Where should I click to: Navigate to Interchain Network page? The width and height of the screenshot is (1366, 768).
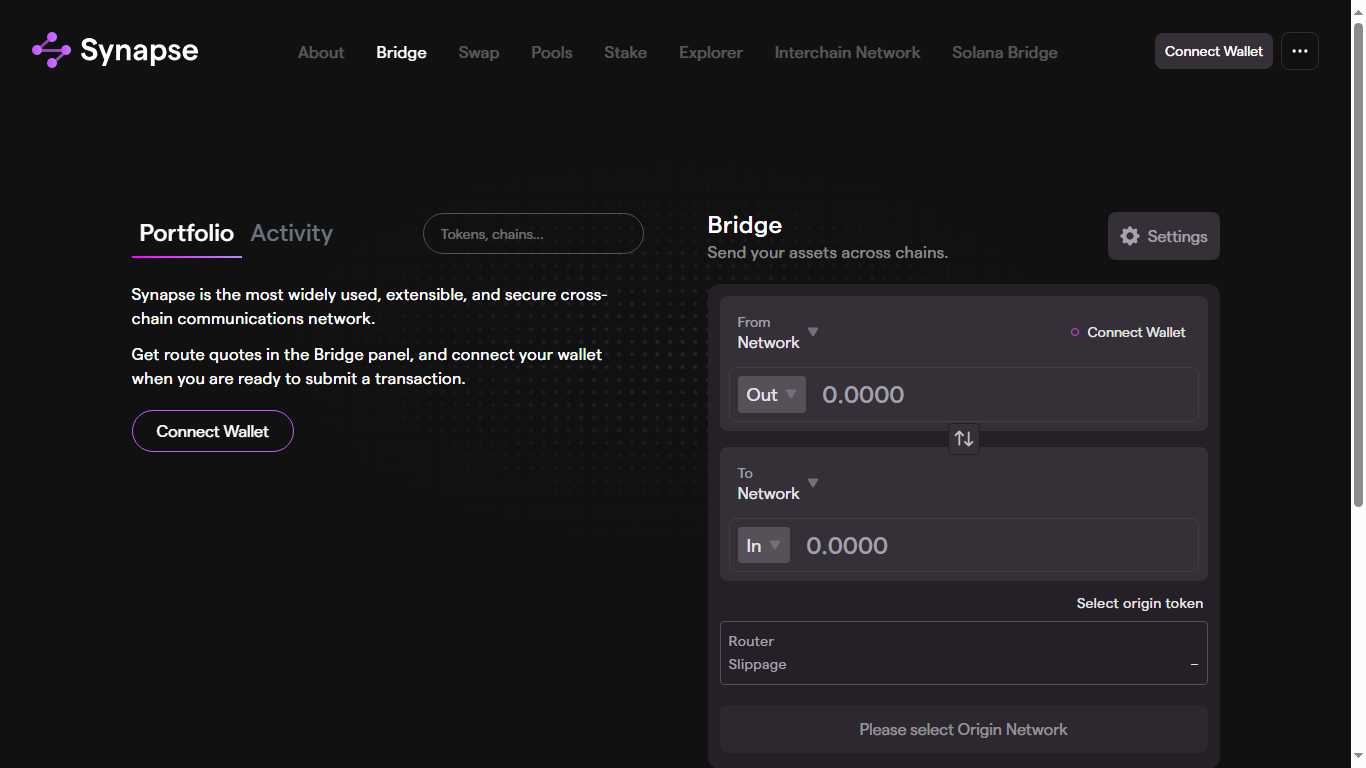tap(847, 52)
